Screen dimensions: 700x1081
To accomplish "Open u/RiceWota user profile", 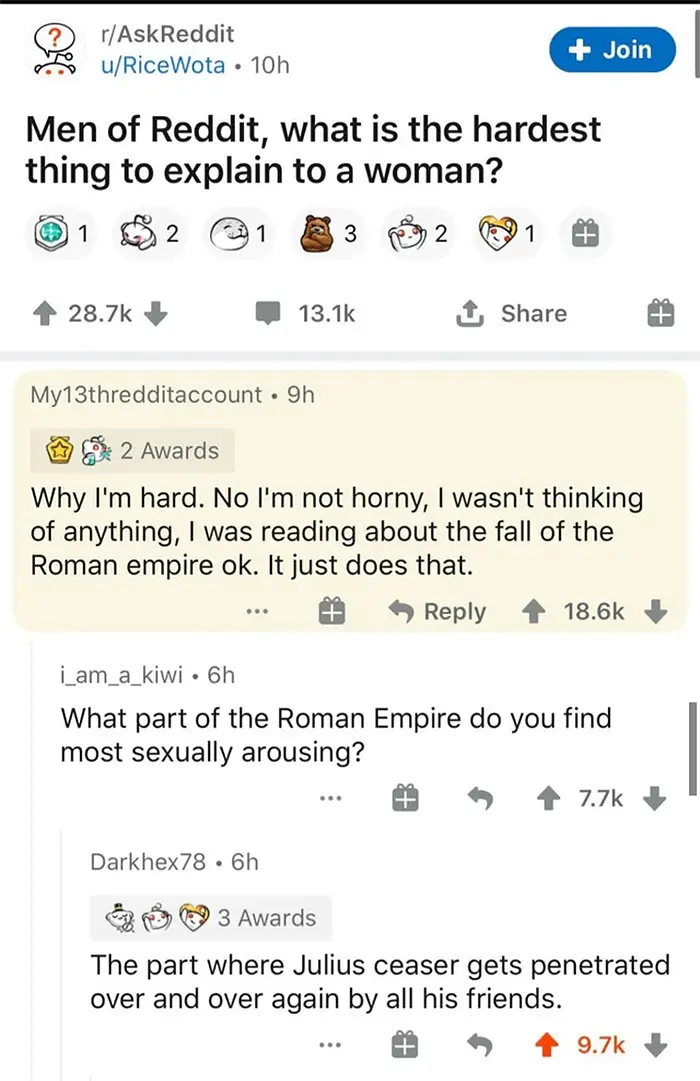I will point(163,65).
